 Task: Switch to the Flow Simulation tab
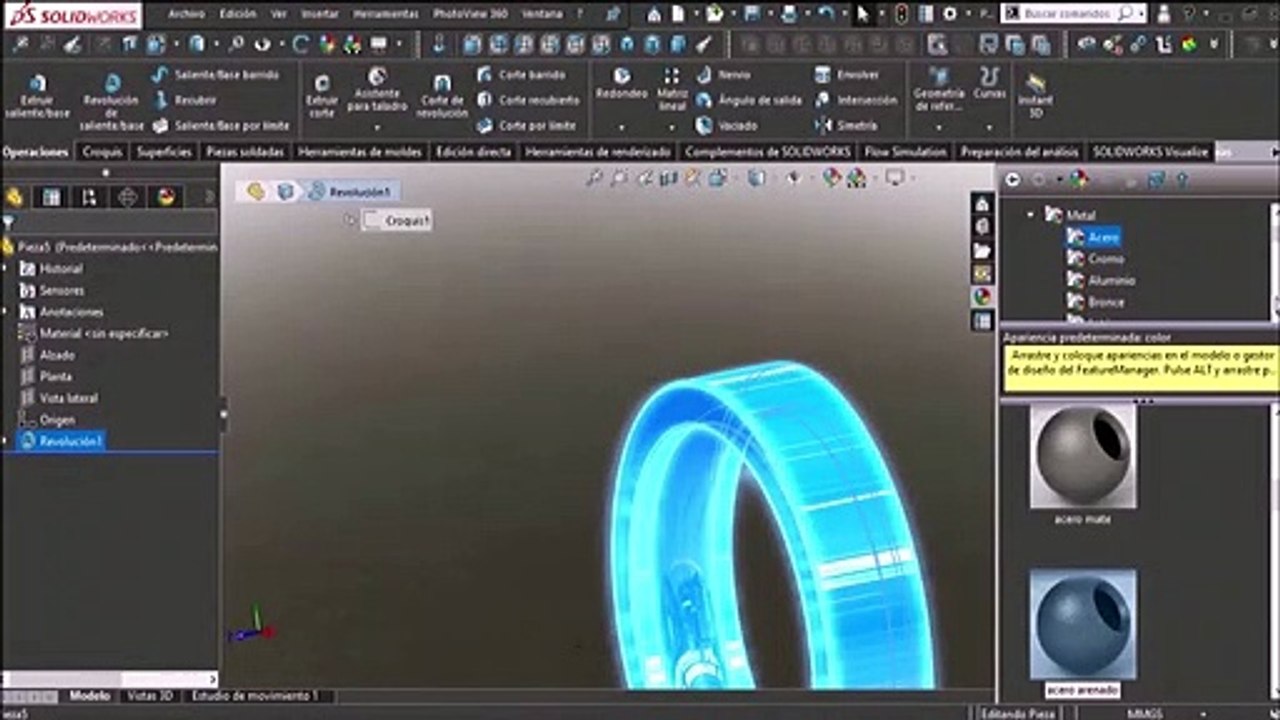click(x=906, y=152)
